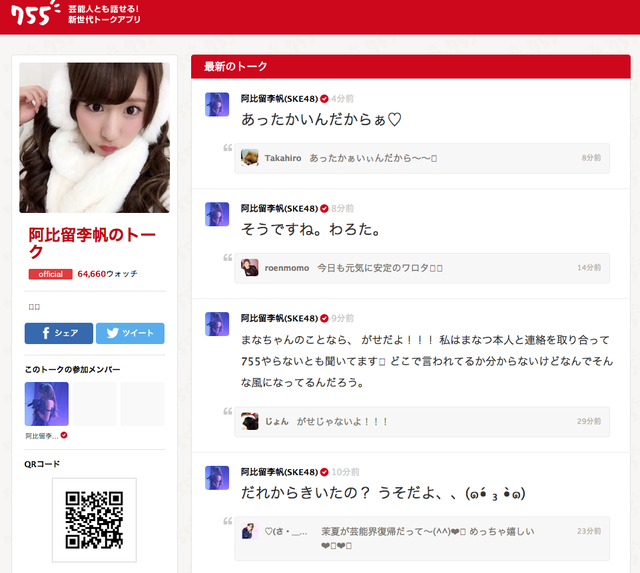Click poster name on the 4分前 post

[x=279, y=99]
